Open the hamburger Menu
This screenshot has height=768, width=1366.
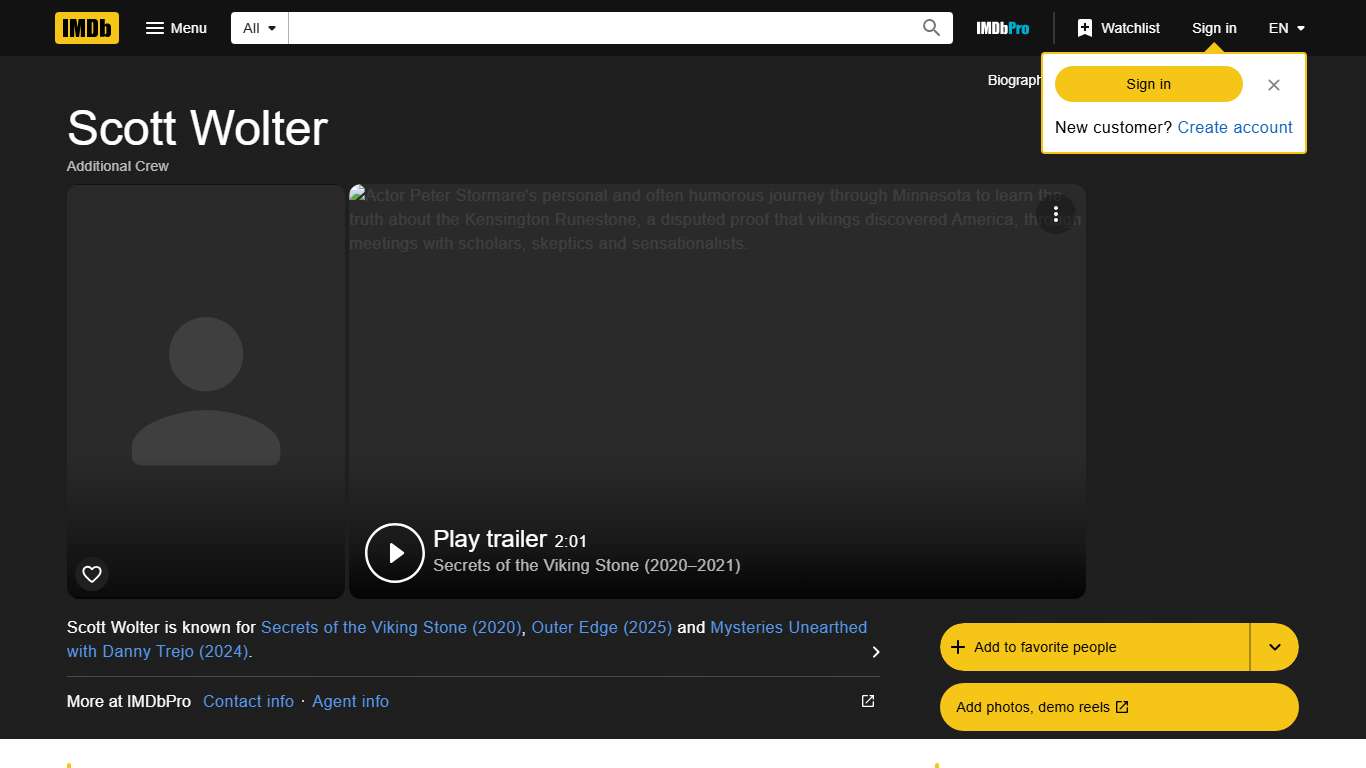tap(176, 28)
